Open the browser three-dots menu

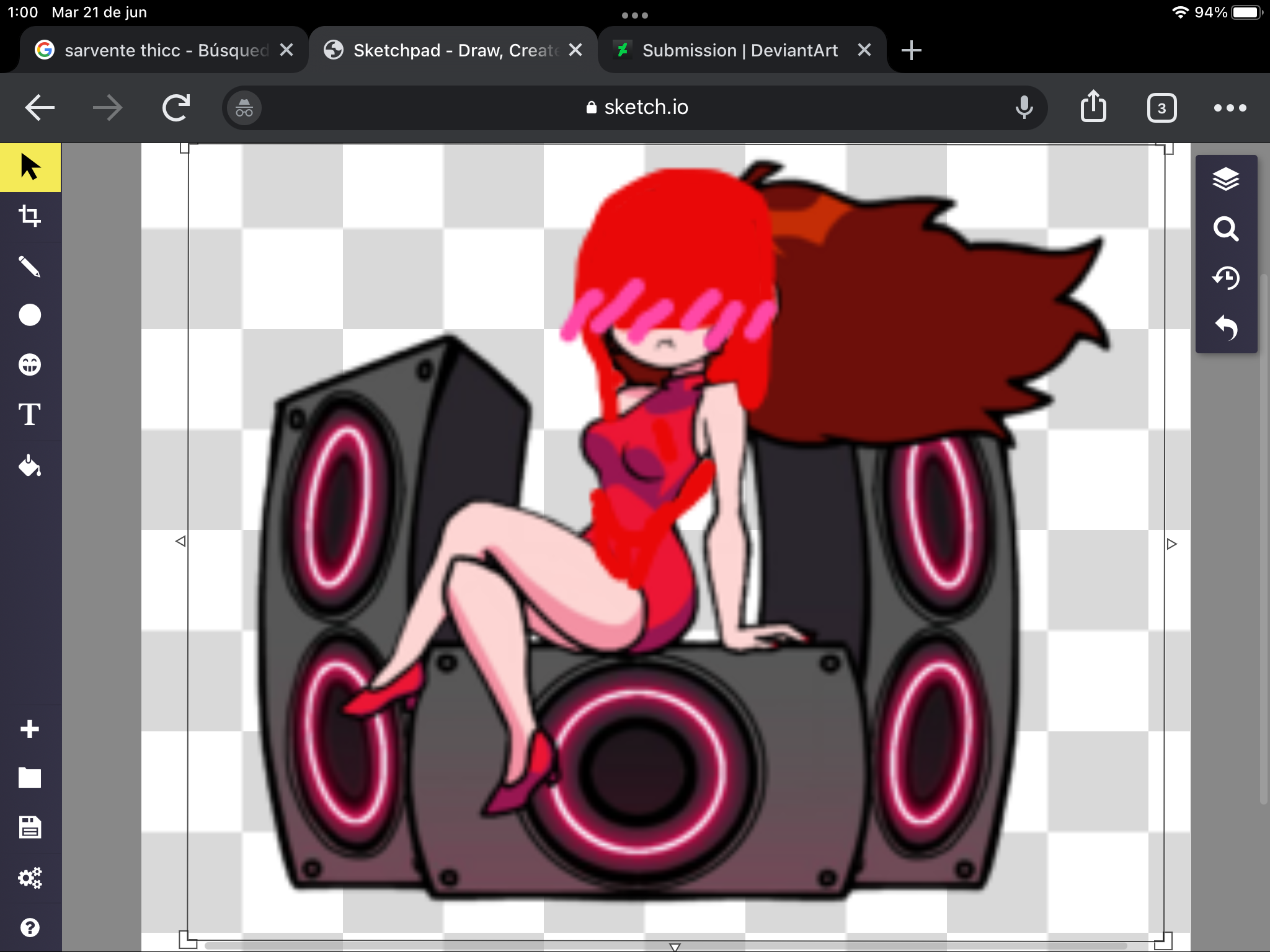point(1230,108)
